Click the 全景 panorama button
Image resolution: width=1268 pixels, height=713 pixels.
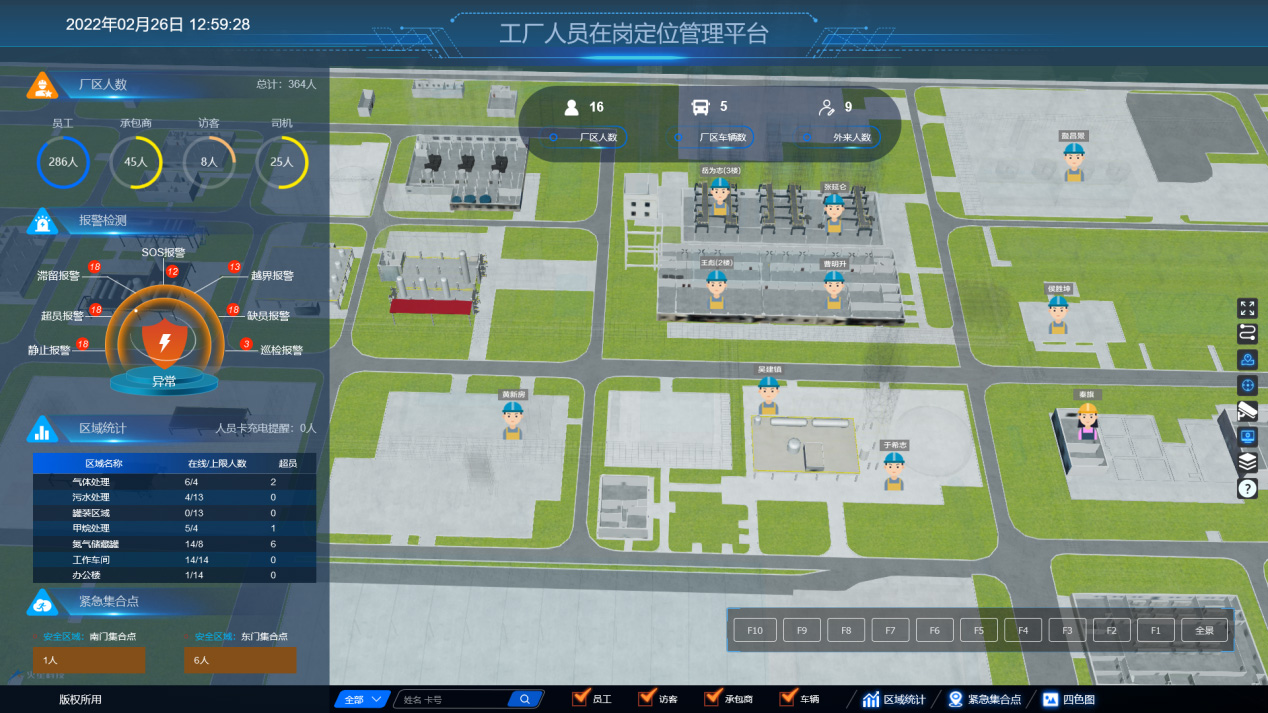tap(1204, 630)
